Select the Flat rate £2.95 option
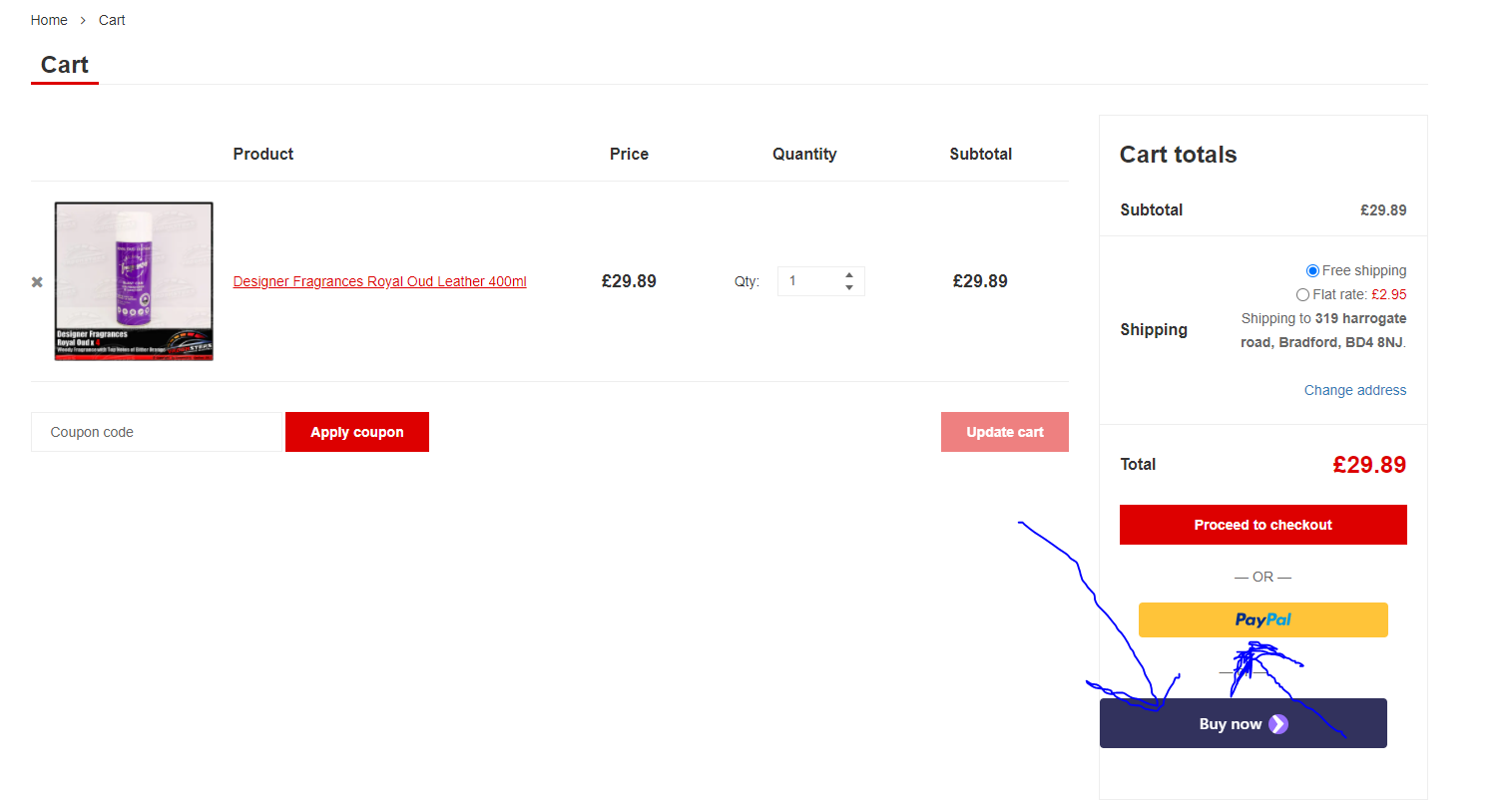1512x803 pixels. [1302, 294]
